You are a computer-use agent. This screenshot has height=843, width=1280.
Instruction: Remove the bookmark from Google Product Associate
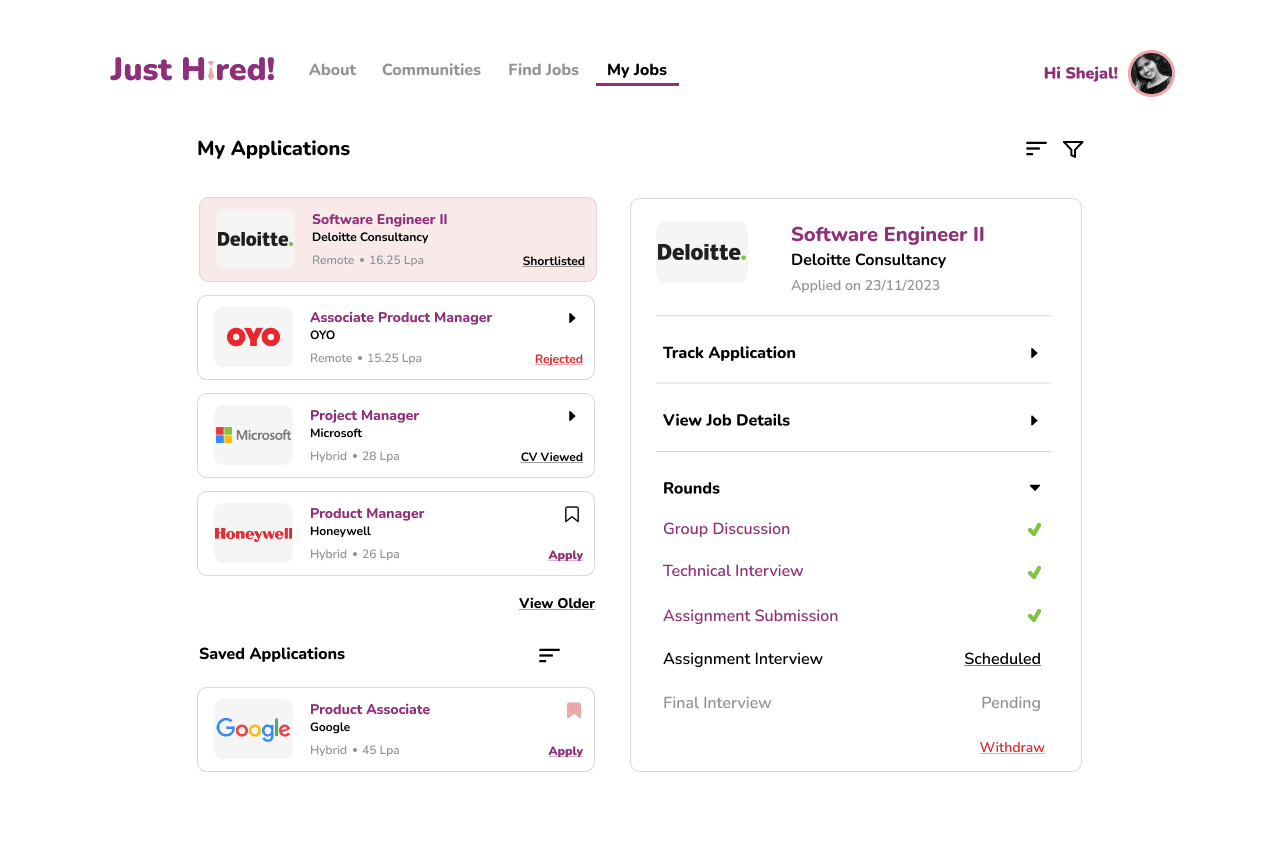point(574,710)
